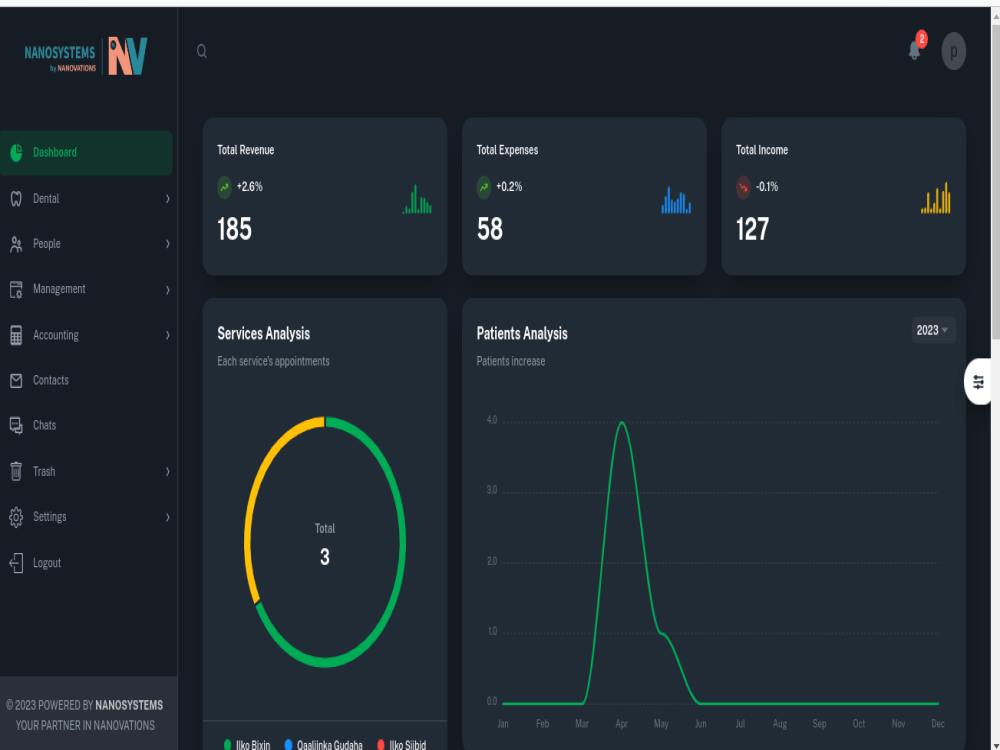
Task: Click the scrollbar down arrow
Action: (996, 745)
